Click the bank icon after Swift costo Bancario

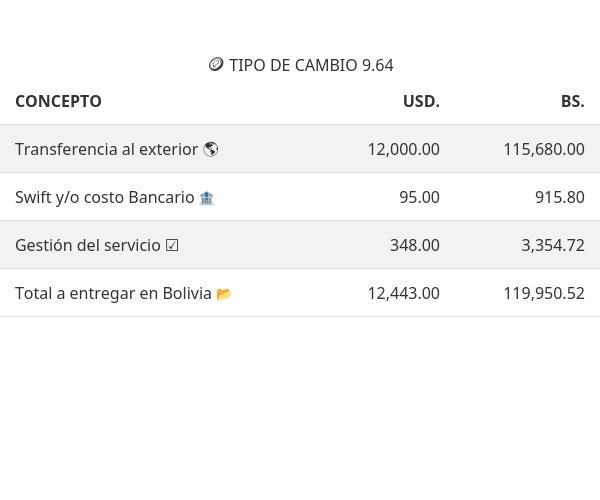click(206, 198)
